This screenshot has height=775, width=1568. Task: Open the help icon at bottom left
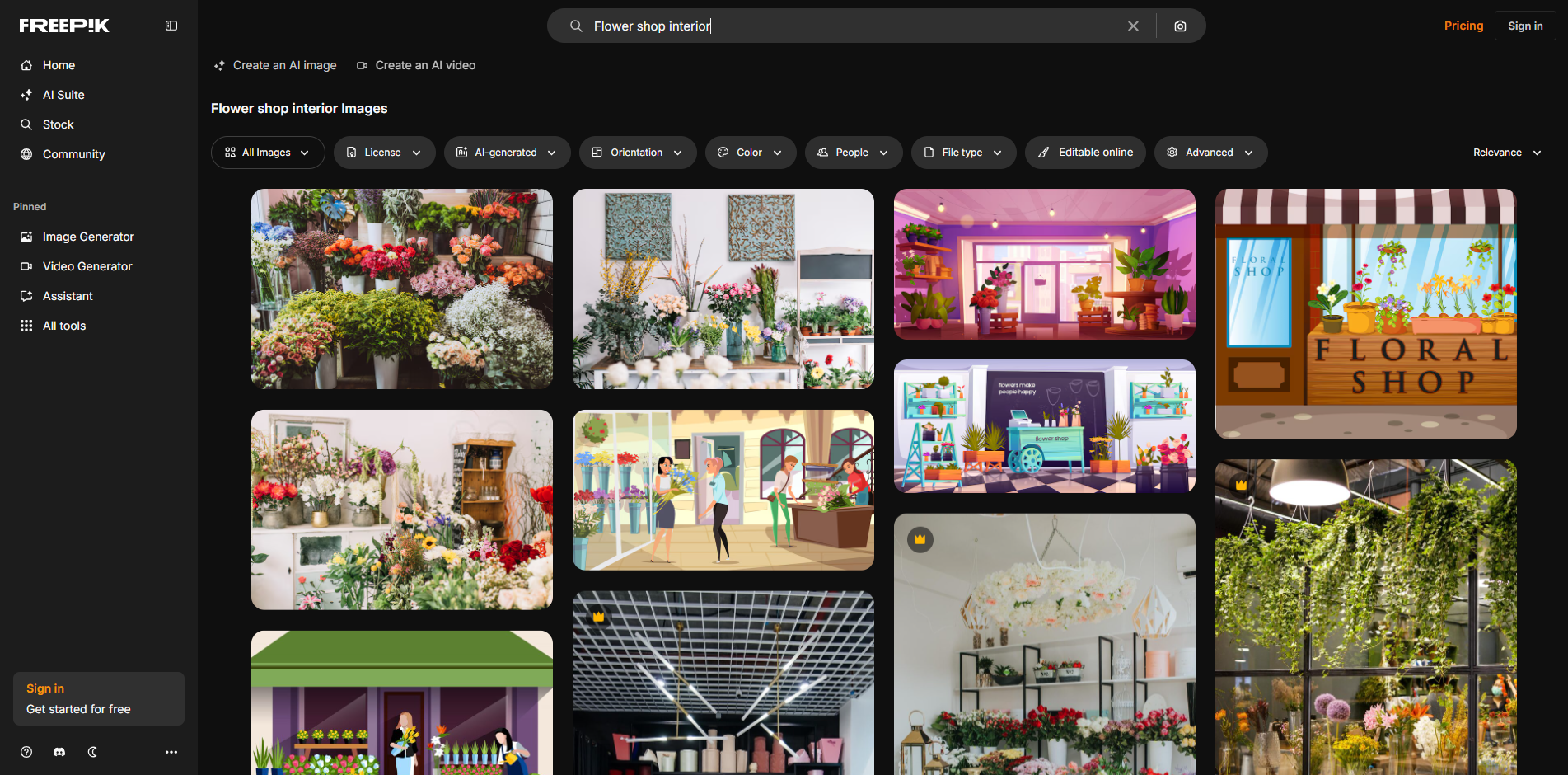point(26,751)
